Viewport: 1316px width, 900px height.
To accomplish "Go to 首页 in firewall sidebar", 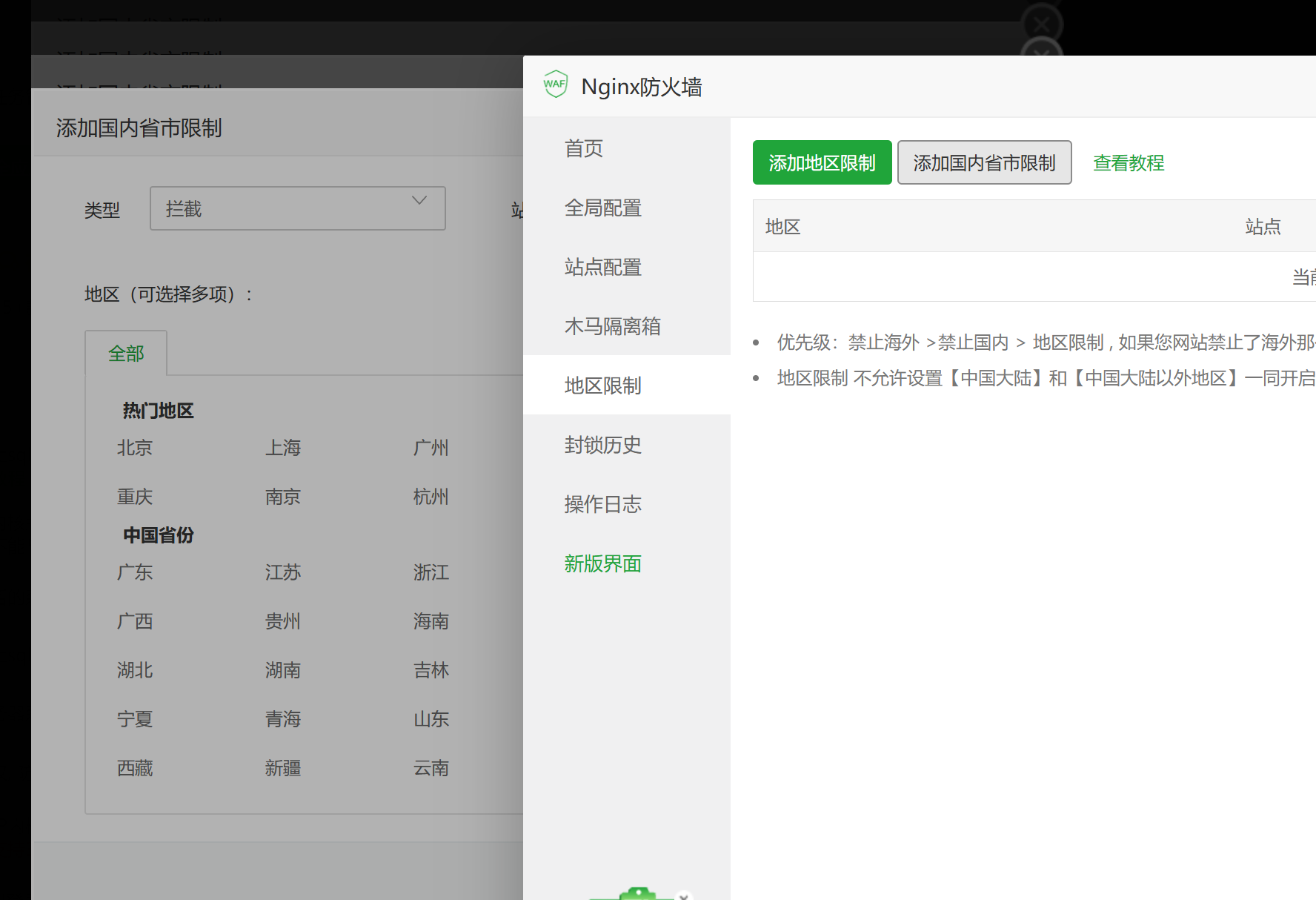I will [x=626, y=148].
